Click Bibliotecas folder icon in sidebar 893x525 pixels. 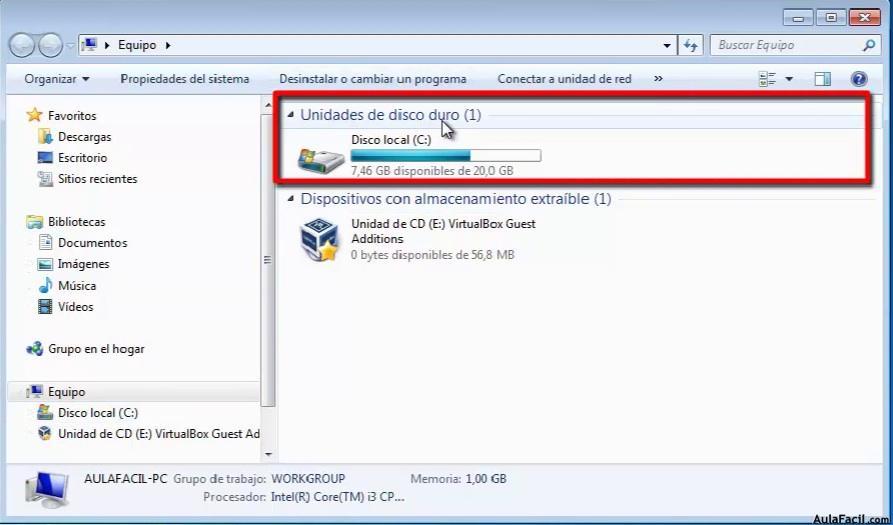[35, 222]
